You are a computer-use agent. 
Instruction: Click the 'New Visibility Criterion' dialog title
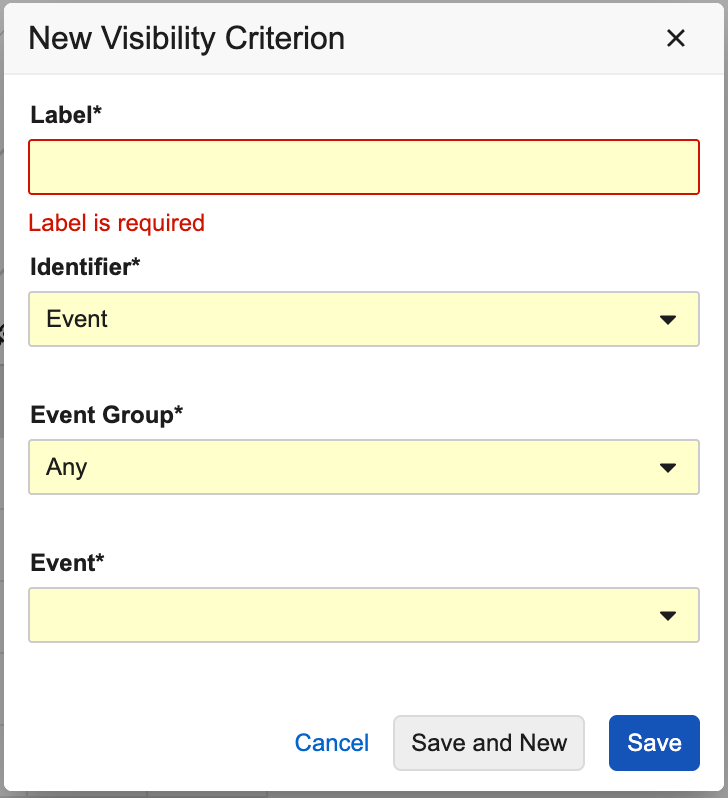pyautogui.click(x=186, y=39)
